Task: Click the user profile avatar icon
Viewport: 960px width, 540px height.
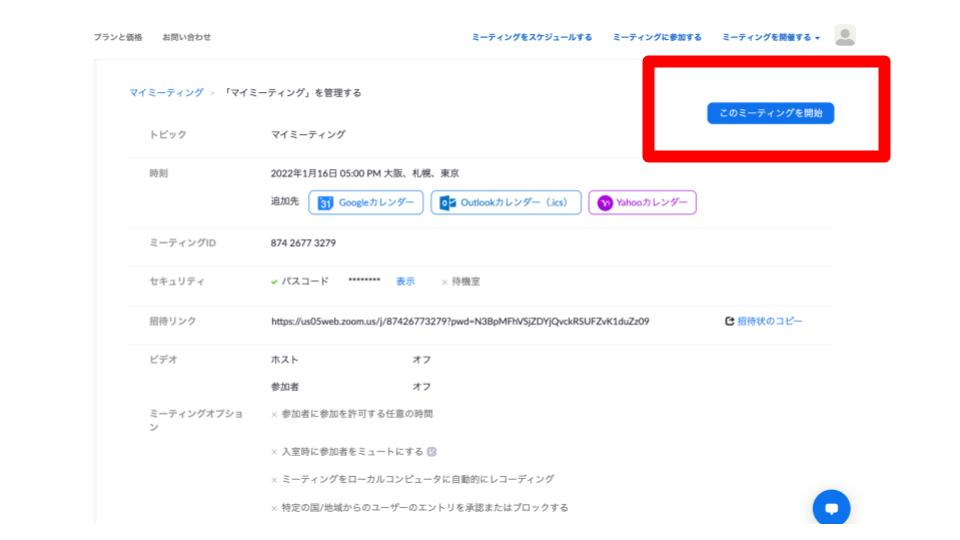Action: tap(845, 36)
